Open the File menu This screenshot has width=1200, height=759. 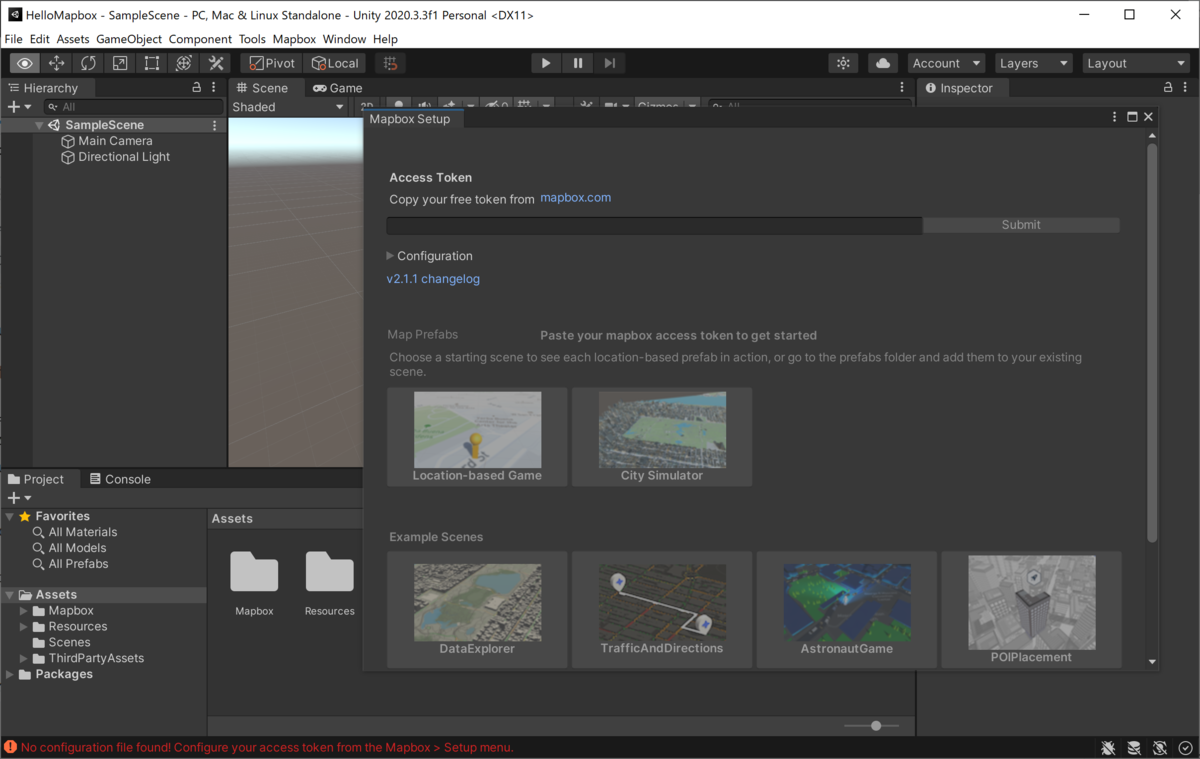[13, 39]
